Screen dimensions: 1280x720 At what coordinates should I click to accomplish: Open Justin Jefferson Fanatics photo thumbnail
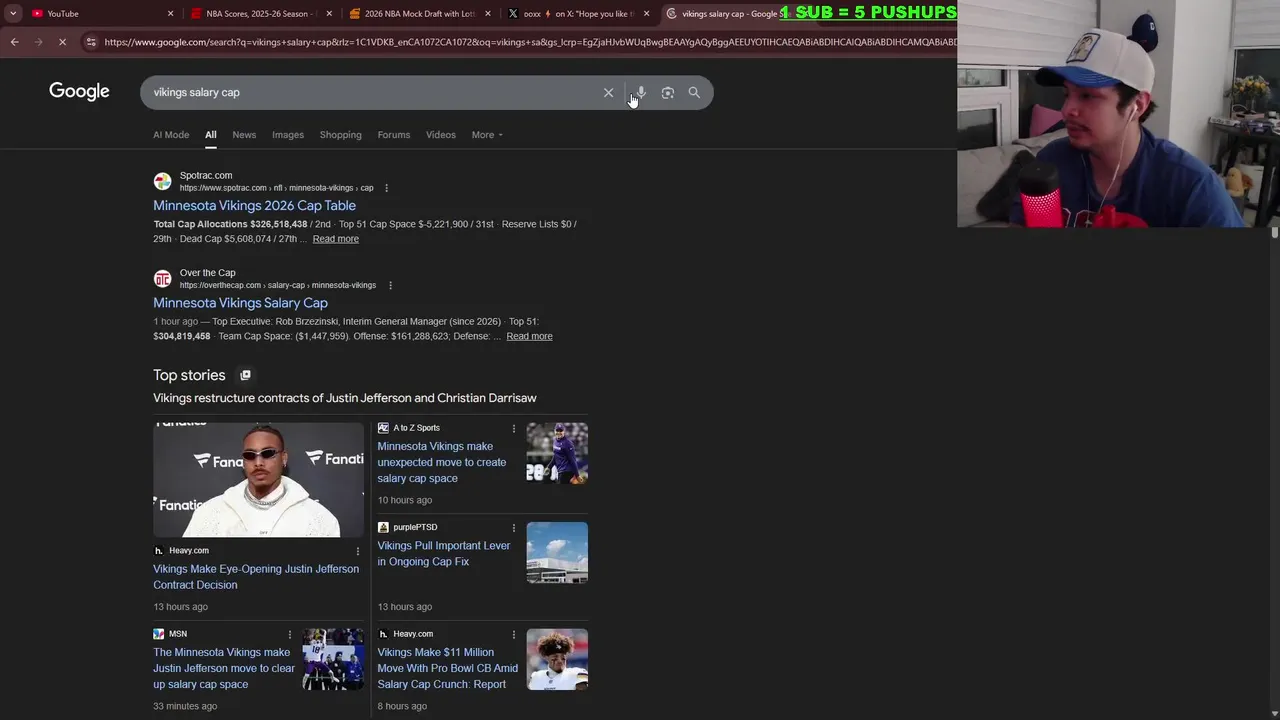pyautogui.click(x=258, y=480)
